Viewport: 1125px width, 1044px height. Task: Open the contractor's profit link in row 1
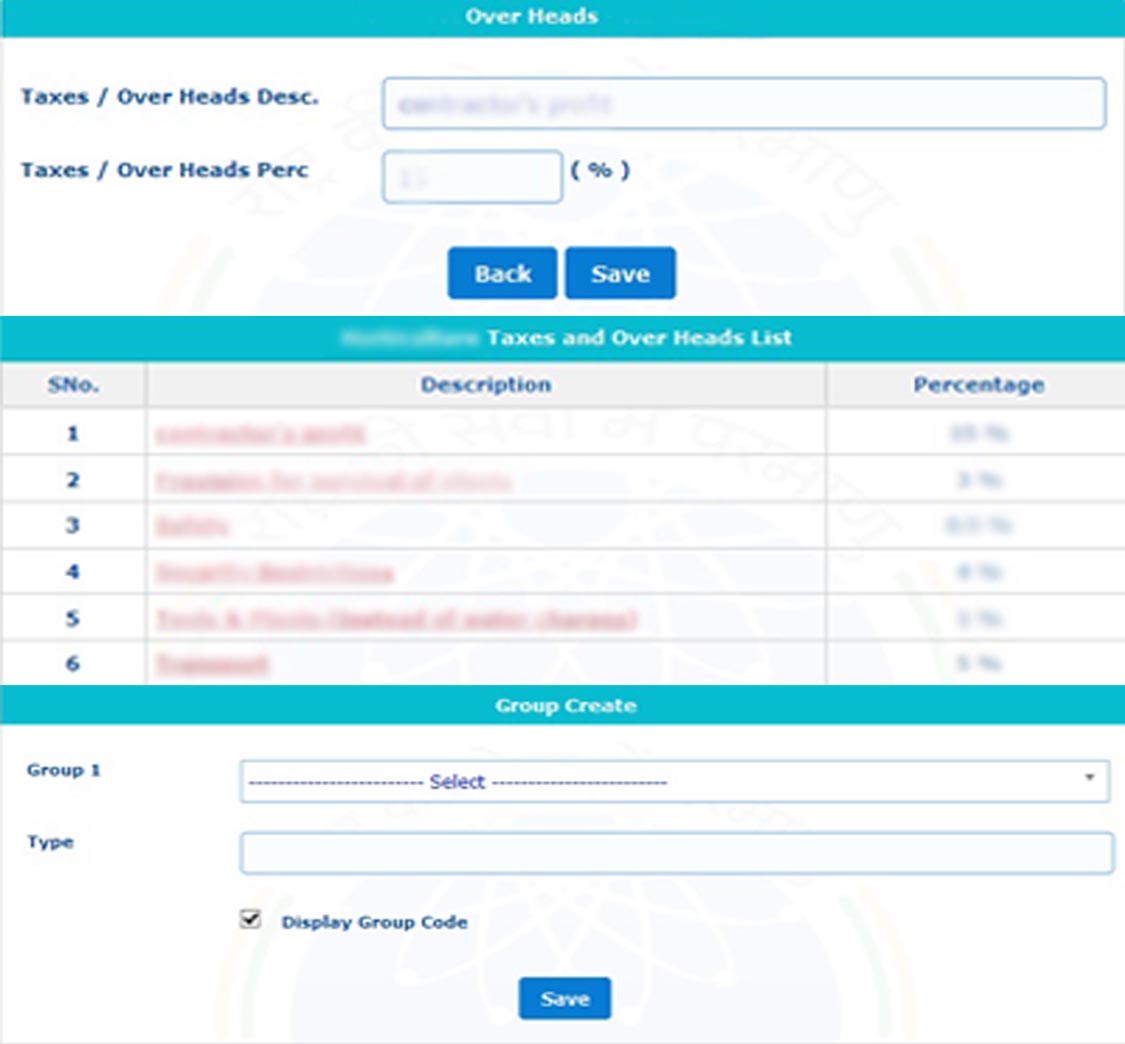click(x=260, y=434)
